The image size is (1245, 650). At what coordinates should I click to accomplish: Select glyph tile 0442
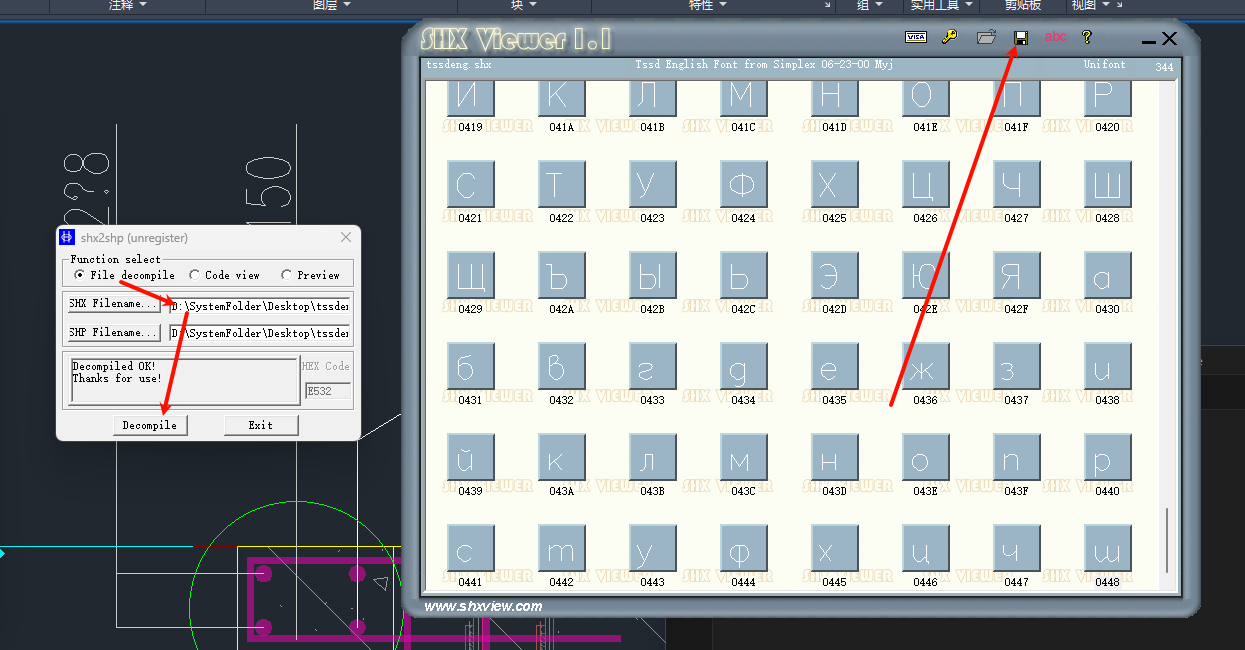click(x=561, y=548)
